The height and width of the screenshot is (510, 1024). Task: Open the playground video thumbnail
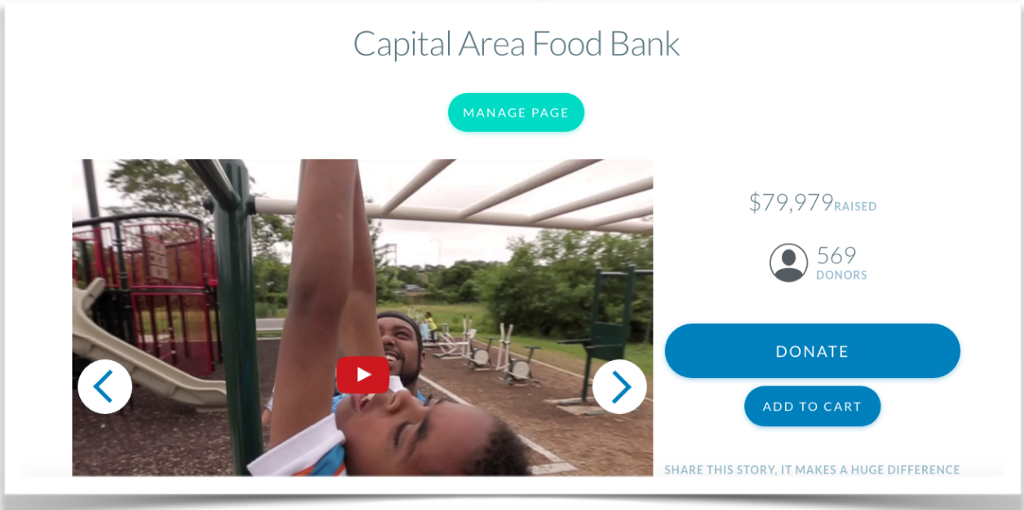(x=362, y=317)
